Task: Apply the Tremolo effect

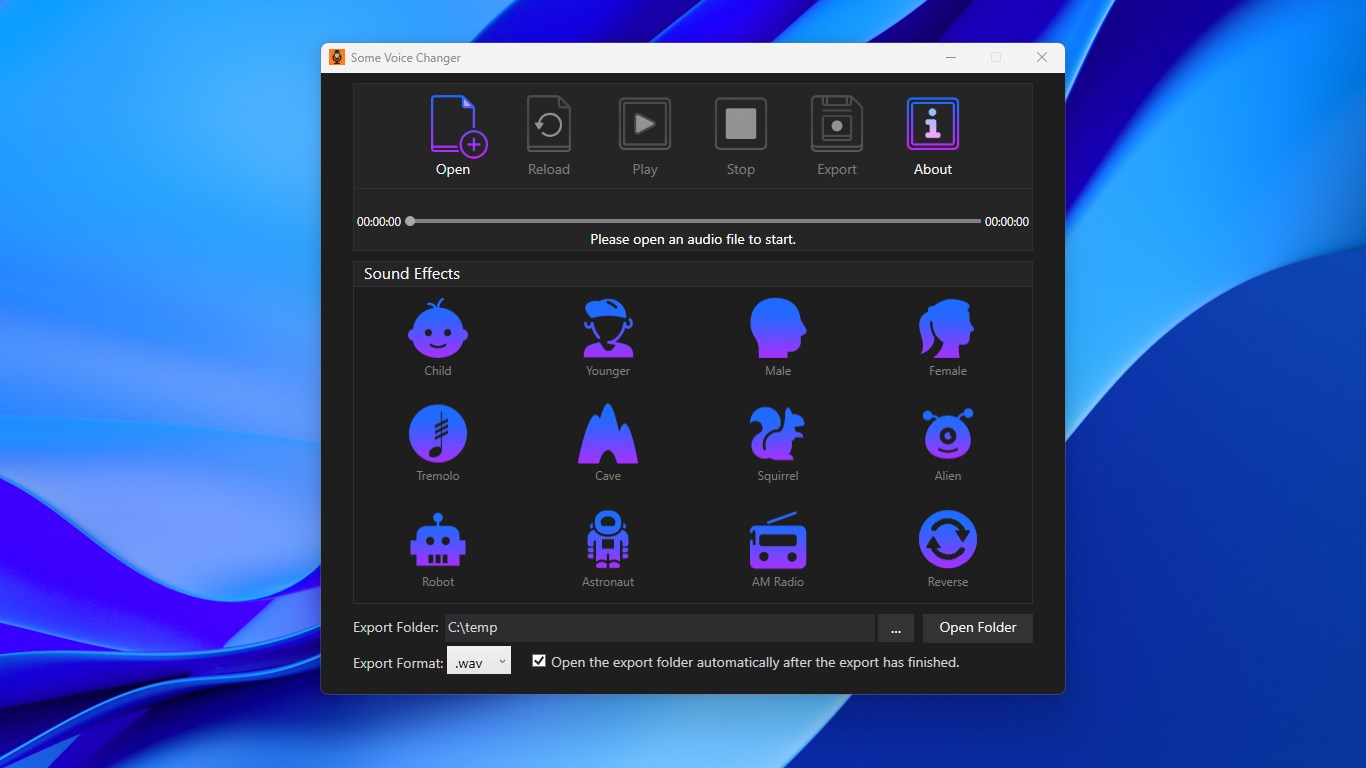Action: (438, 441)
